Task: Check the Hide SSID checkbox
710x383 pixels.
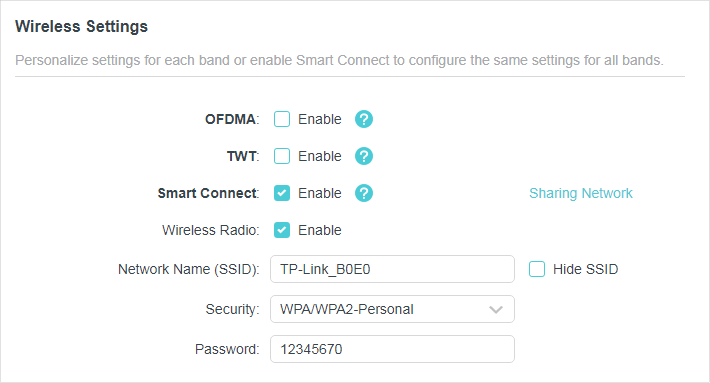Action: [537, 269]
